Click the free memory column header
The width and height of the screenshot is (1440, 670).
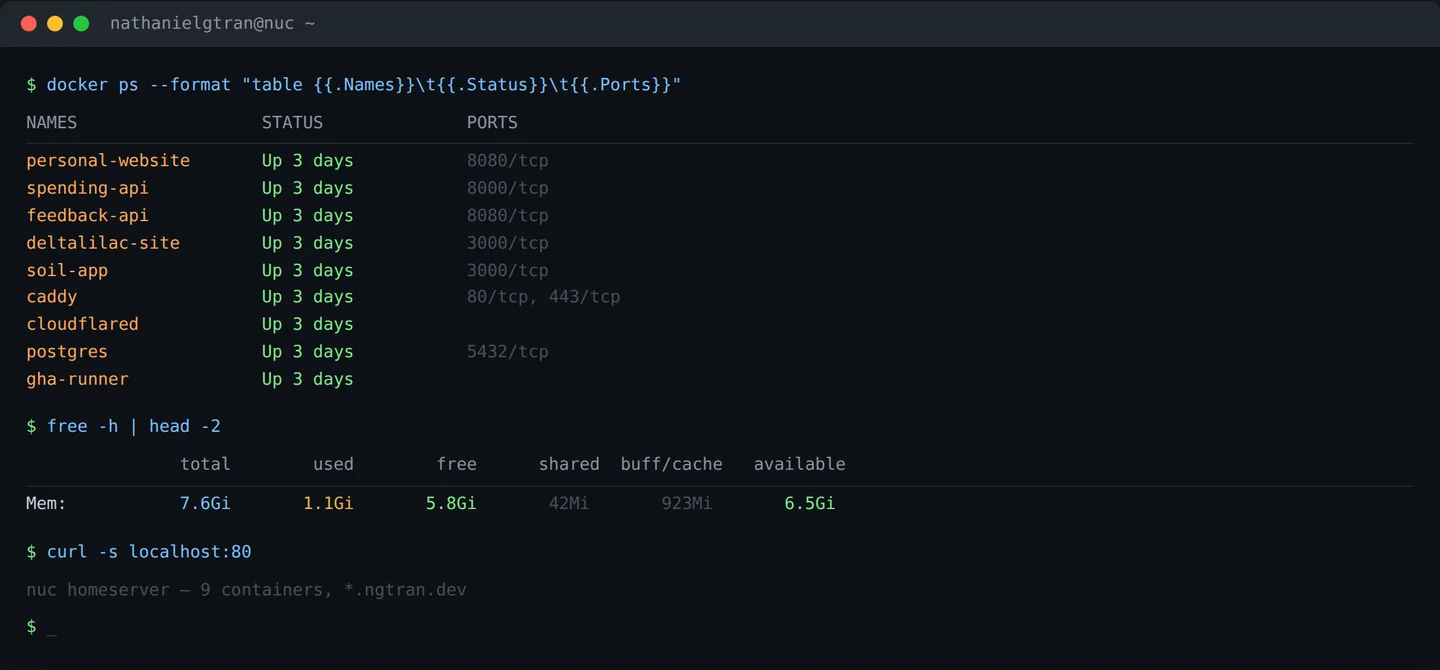coord(456,464)
